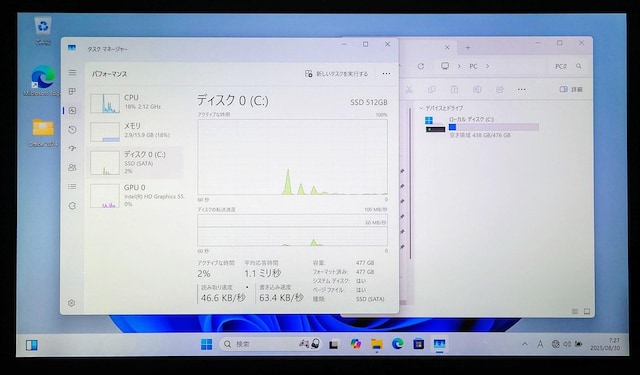Select the ローカル ディスク (C:) drive
The height and width of the screenshot is (375, 640).
click(x=482, y=127)
